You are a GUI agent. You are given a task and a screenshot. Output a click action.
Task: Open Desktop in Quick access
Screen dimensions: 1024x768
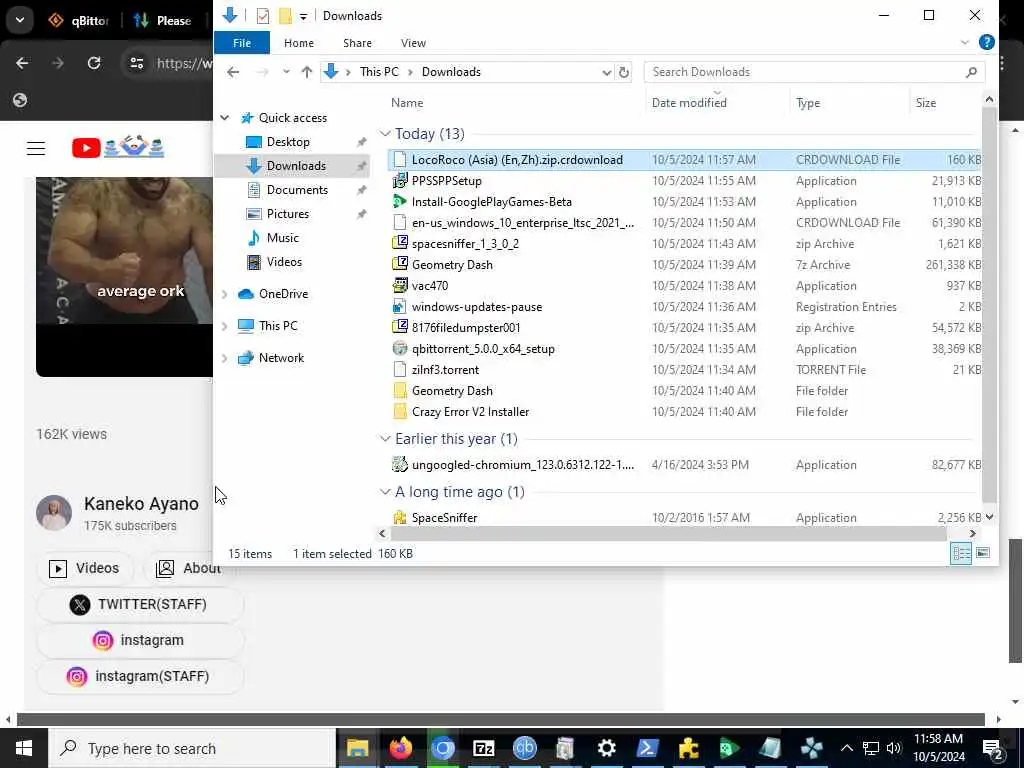click(287, 142)
